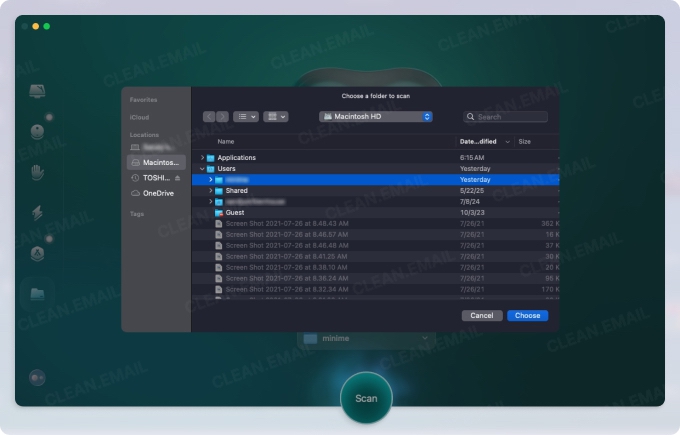Expand the selected highlighted user folder
Image resolution: width=680 pixels, height=435 pixels.
[x=210, y=180]
